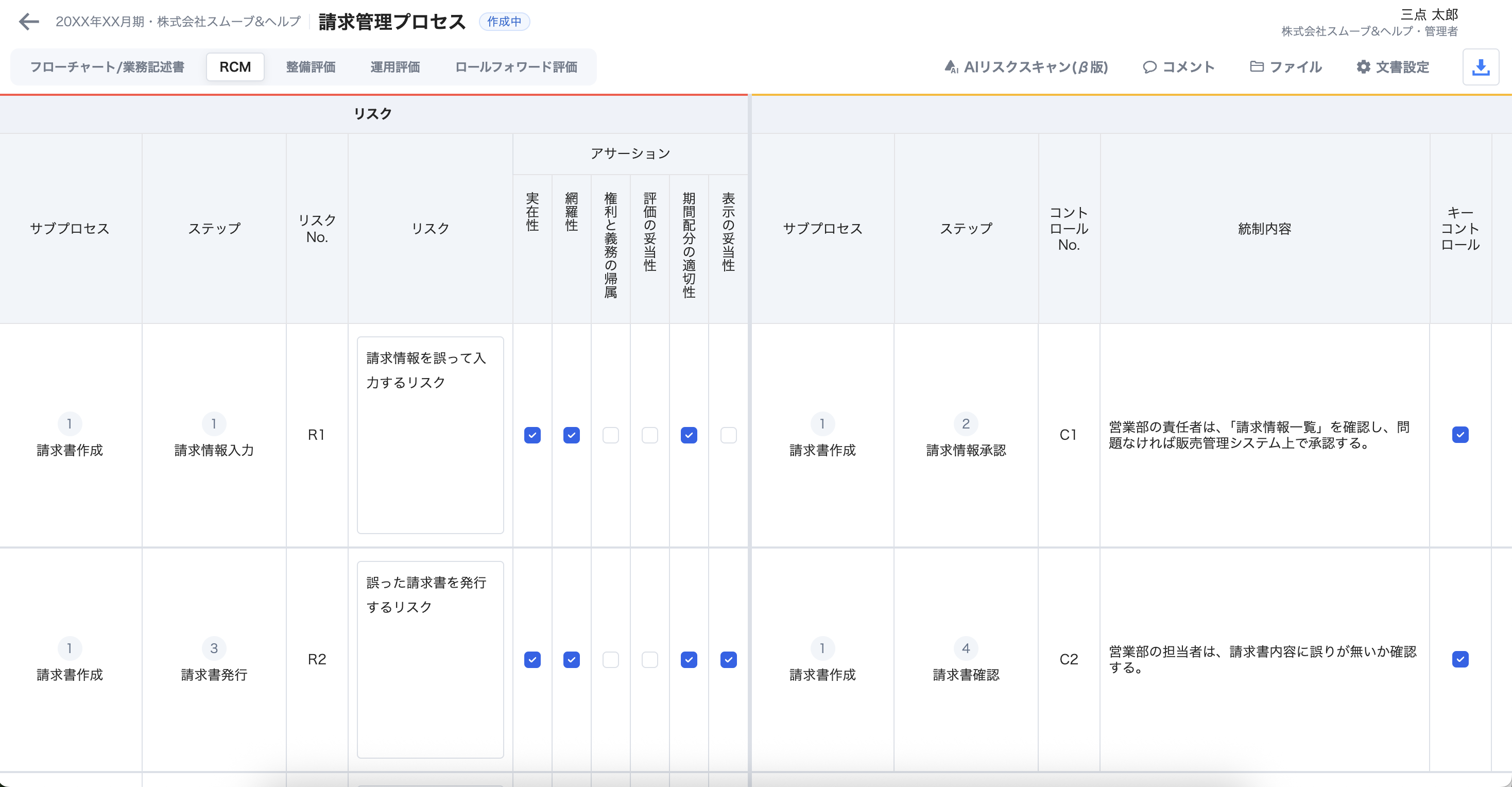Open the 20XX年XX月期 breadcrumb link
Screen dimensions: 1512x787
[178, 21]
